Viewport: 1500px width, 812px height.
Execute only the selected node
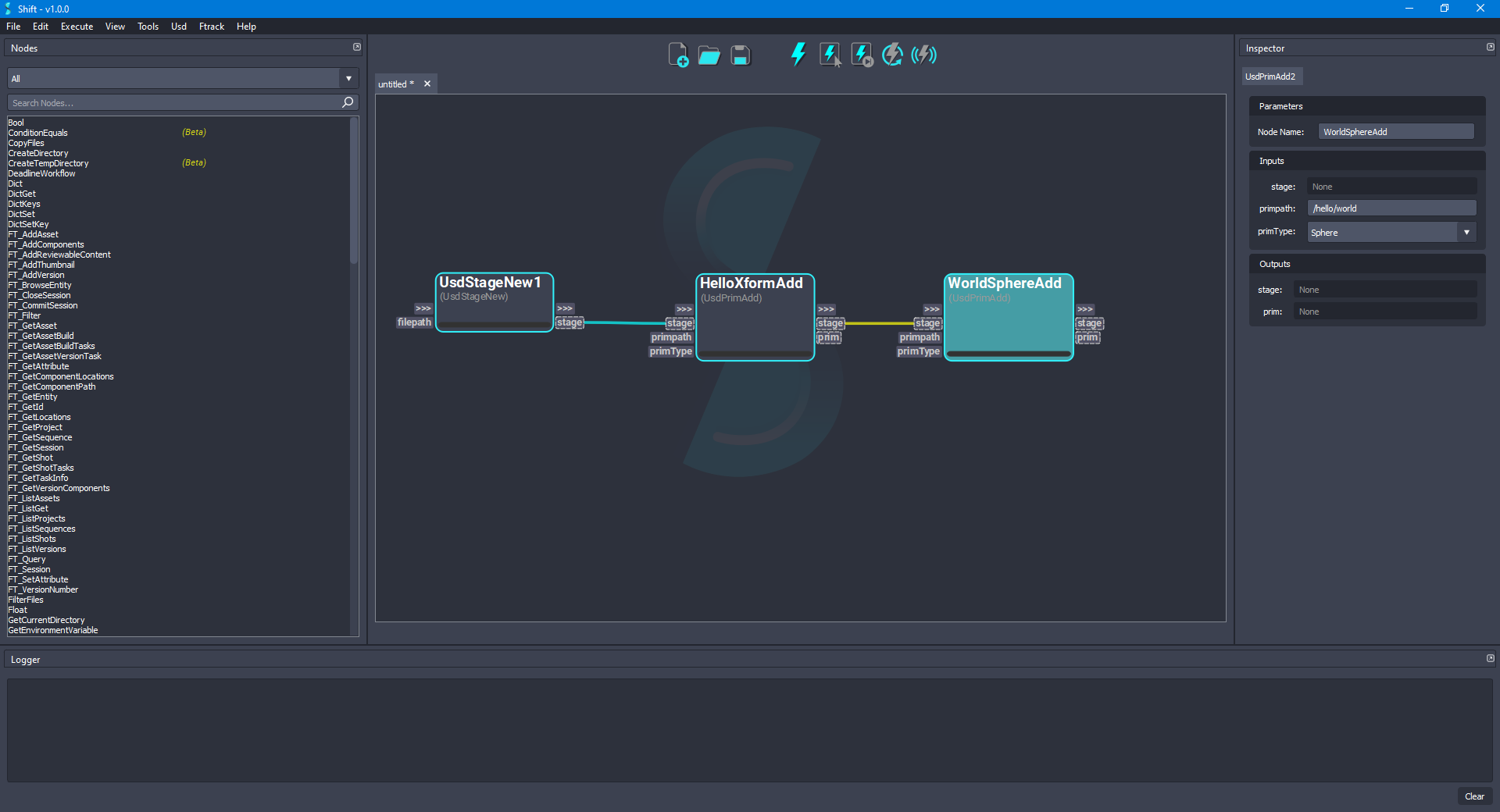coord(829,55)
